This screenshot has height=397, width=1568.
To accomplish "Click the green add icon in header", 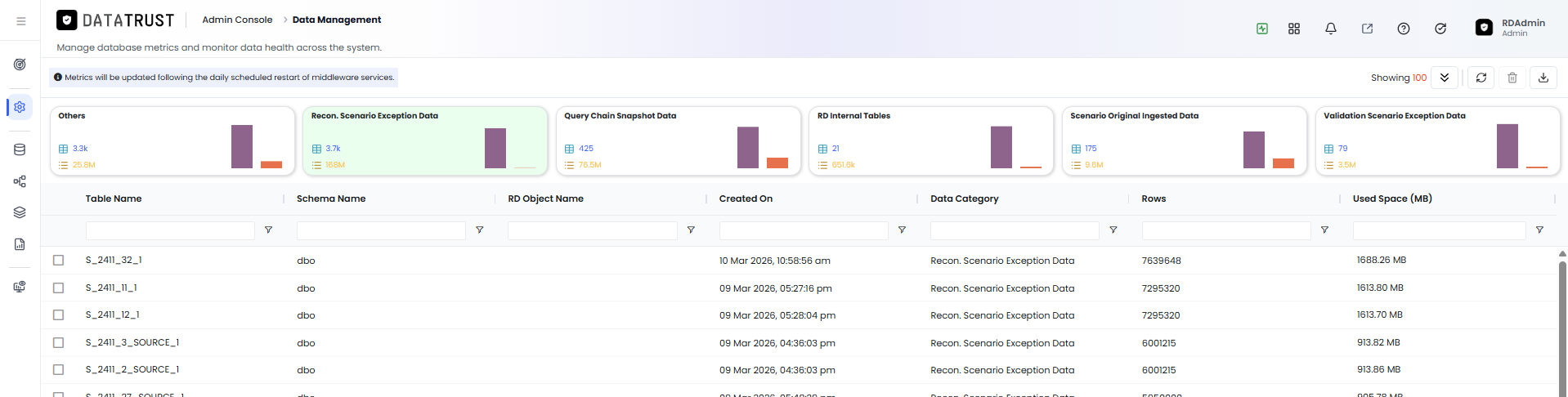I will 1262,29.
